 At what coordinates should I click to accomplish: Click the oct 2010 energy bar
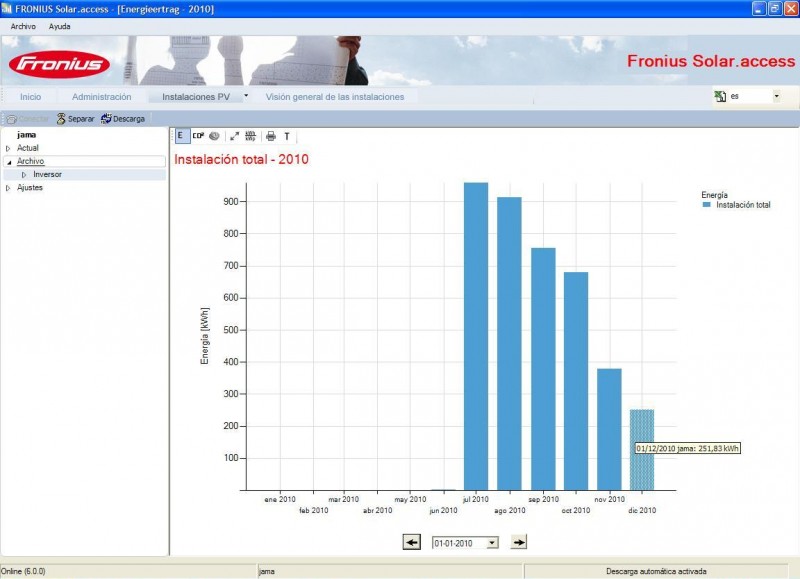pos(576,381)
